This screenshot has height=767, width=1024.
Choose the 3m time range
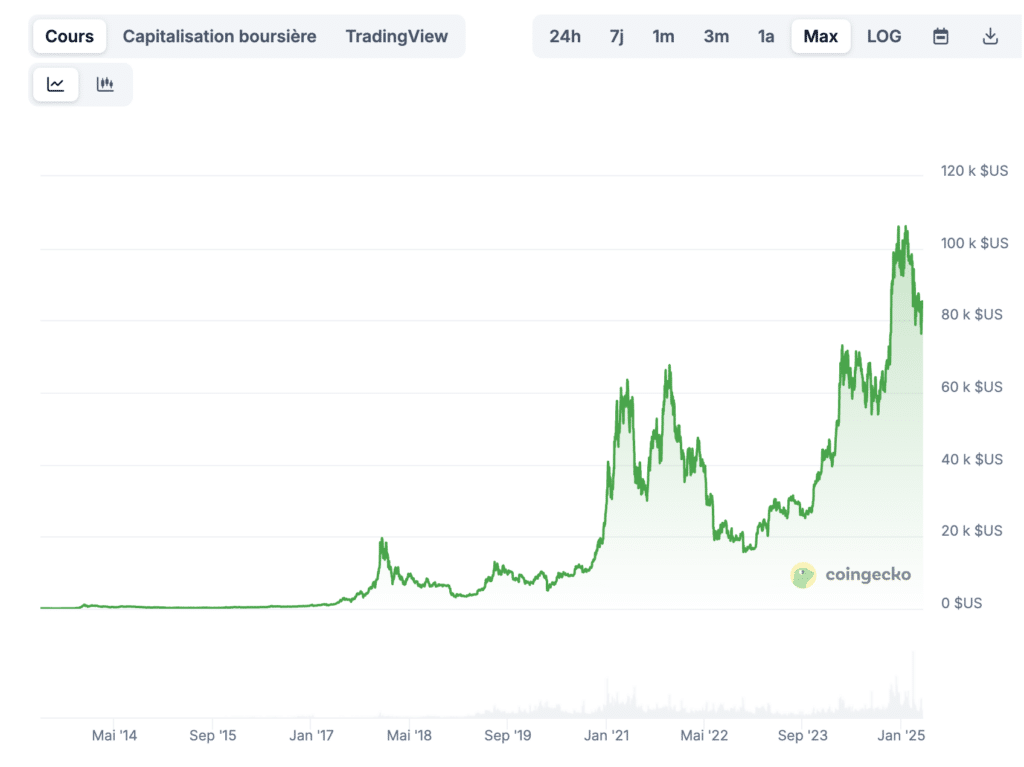(x=716, y=37)
